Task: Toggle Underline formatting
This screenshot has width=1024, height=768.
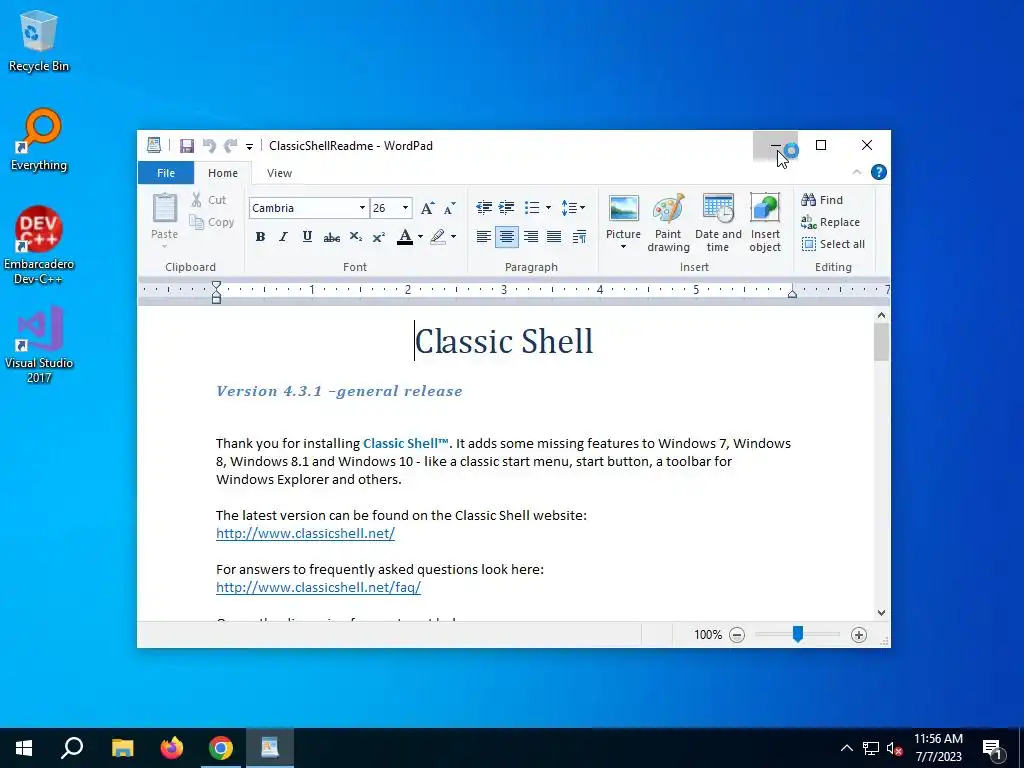Action: 307,236
